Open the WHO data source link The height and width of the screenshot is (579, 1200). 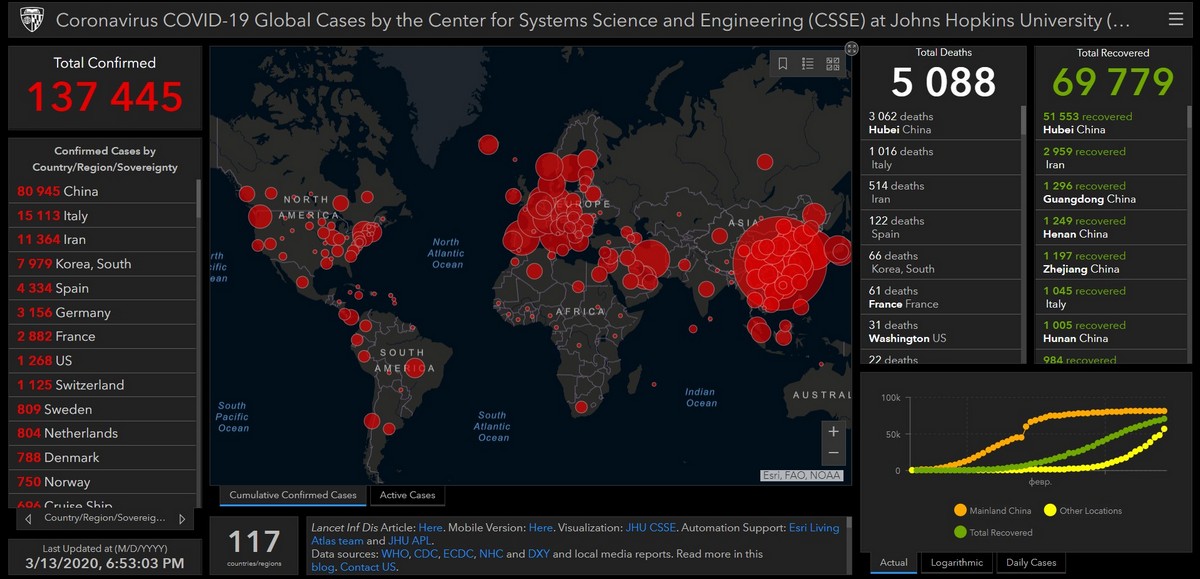395,554
